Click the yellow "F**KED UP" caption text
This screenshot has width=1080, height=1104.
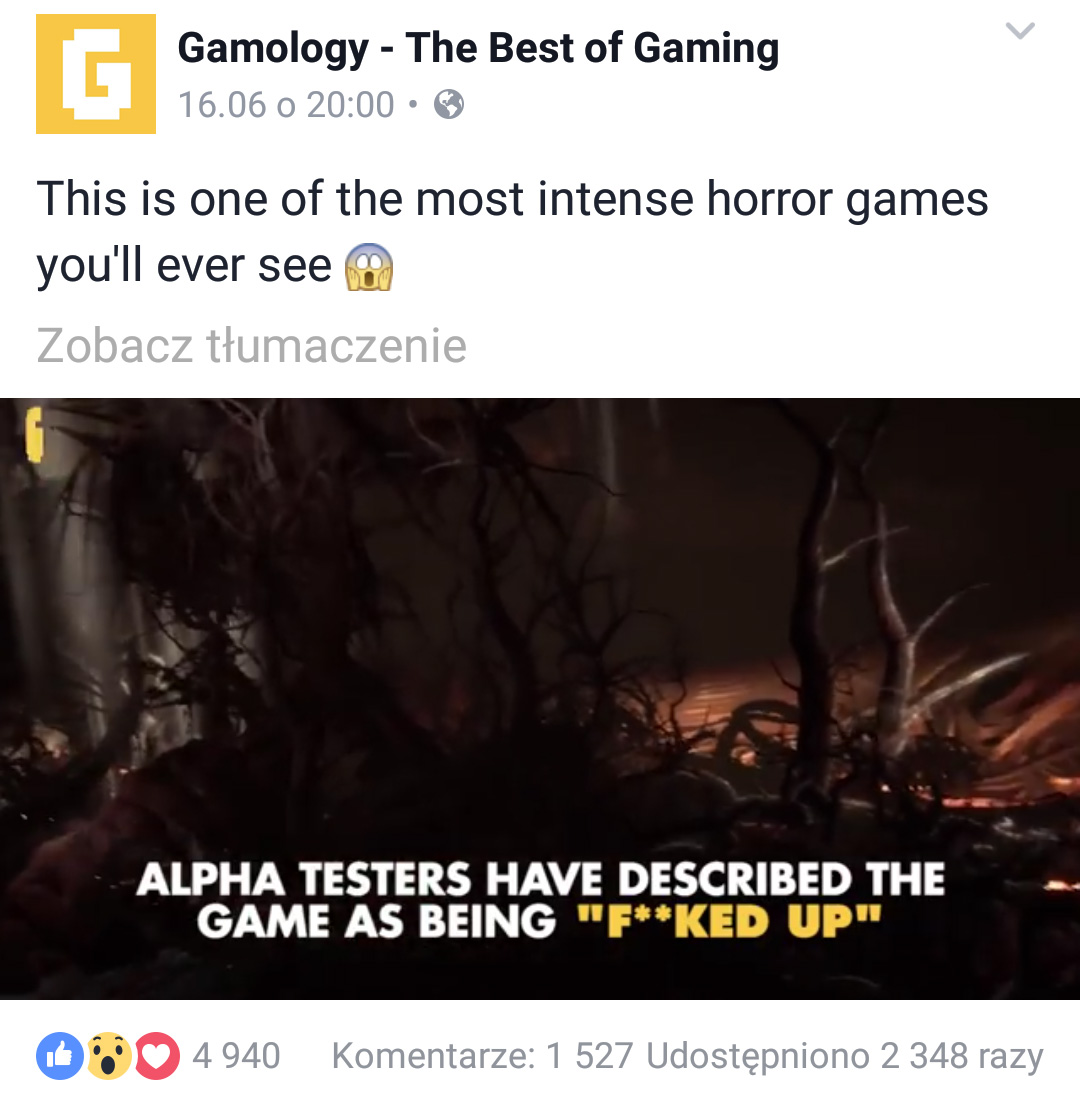pos(729,922)
